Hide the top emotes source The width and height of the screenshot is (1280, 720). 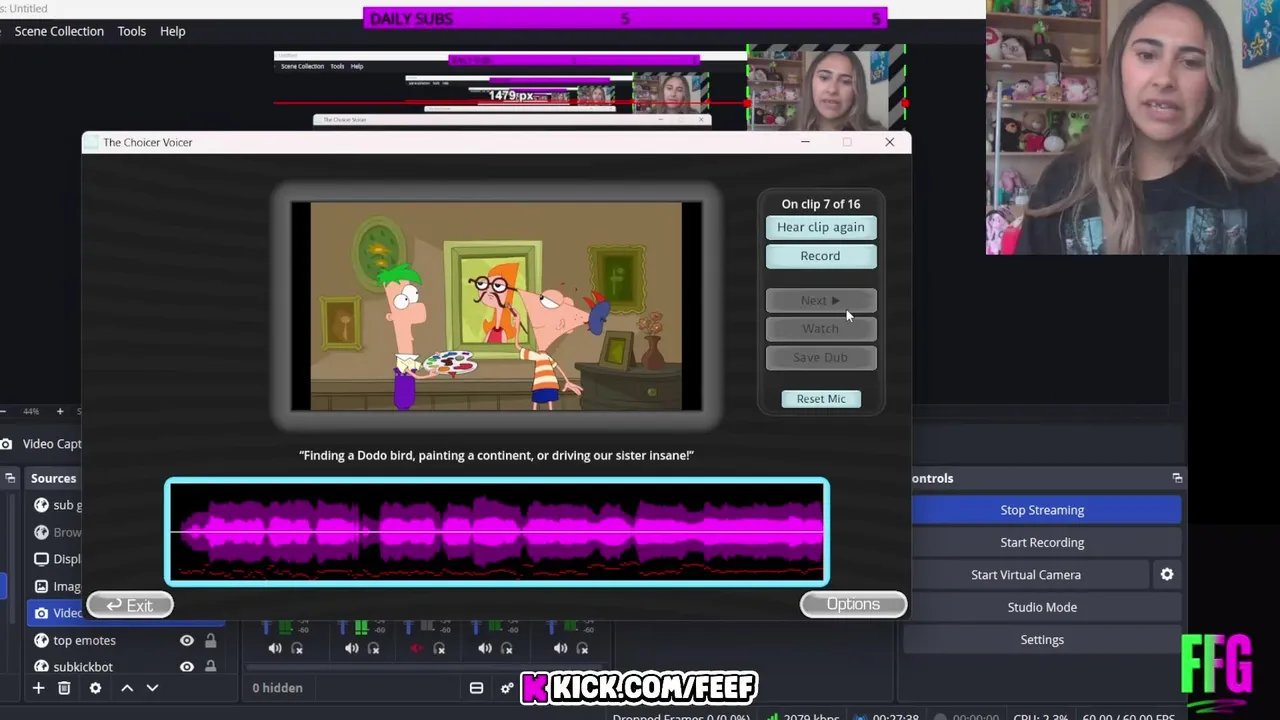pyautogui.click(x=186, y=640)
